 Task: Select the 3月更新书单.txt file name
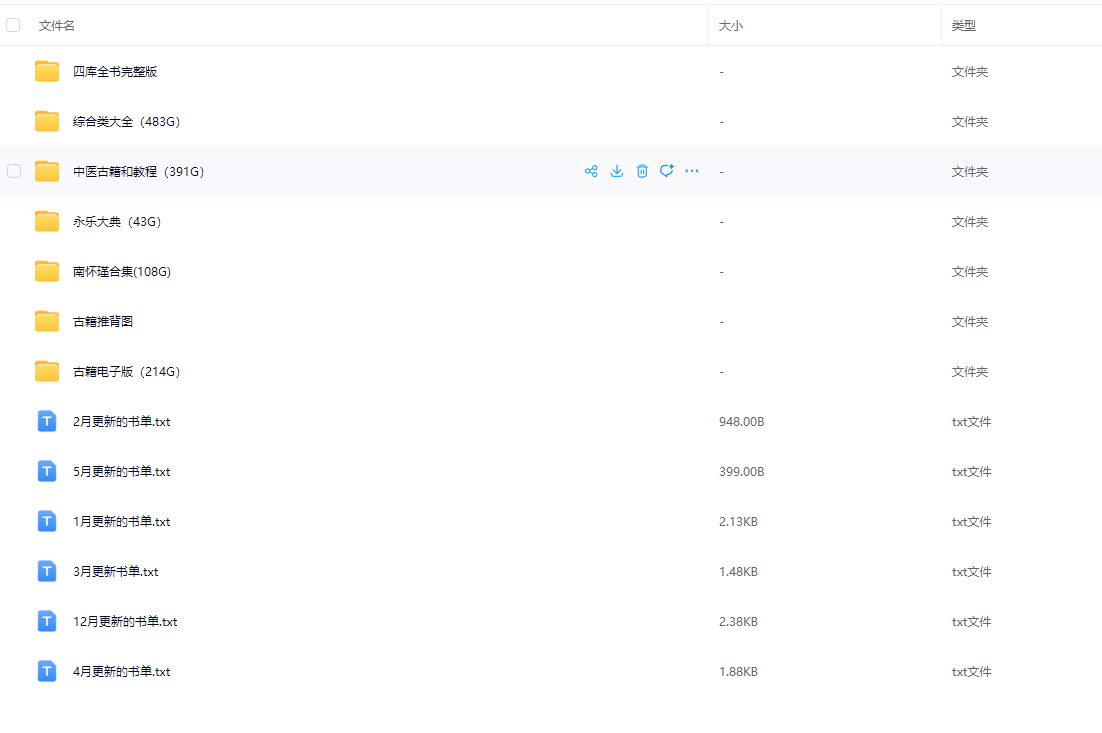point(115,572)
